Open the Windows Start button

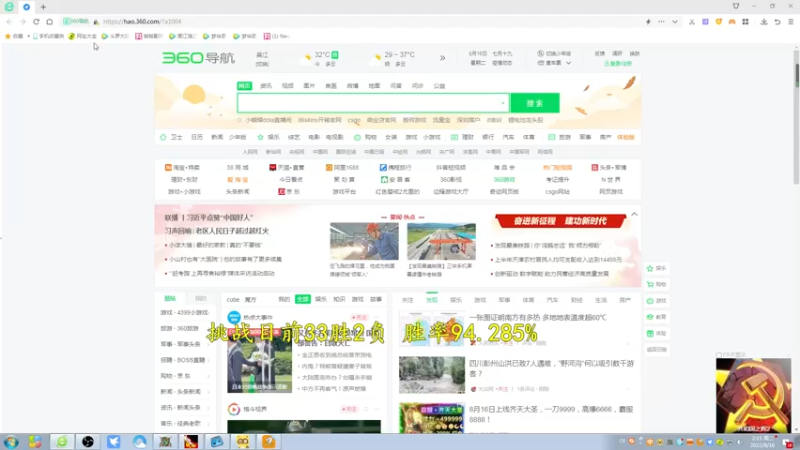(11, 442)
